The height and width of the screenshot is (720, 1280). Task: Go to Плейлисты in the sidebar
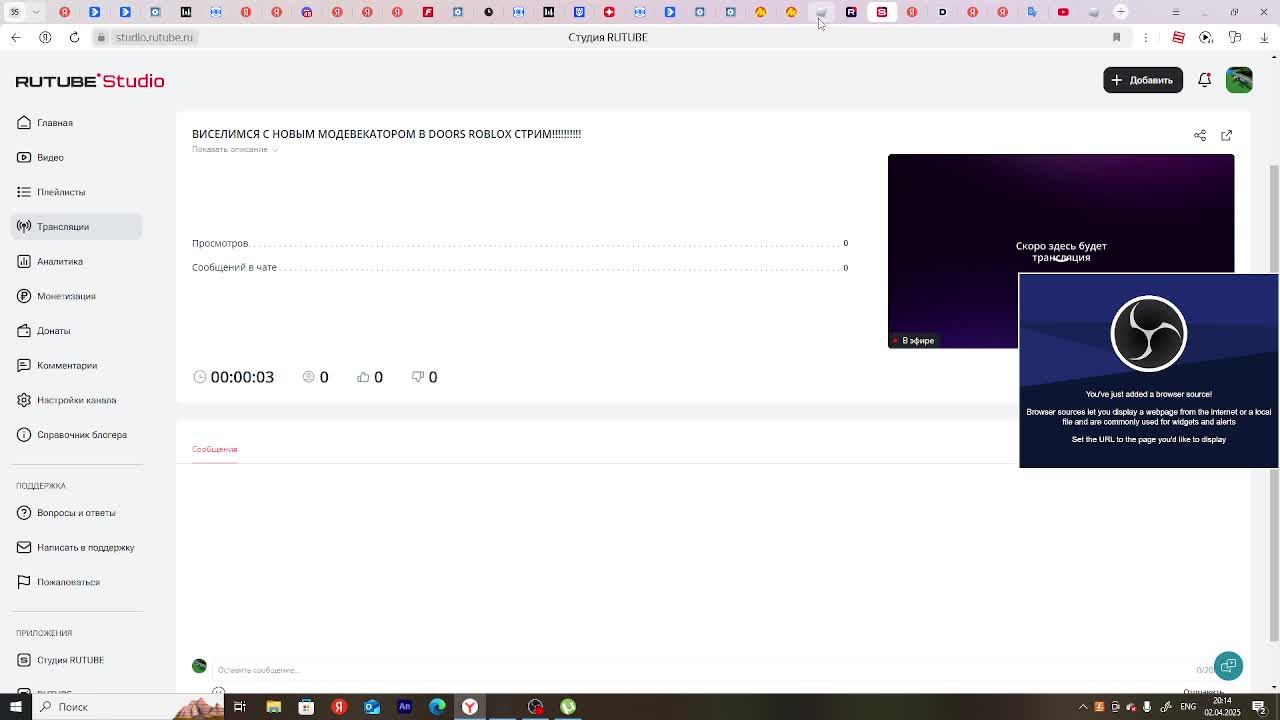61,192
